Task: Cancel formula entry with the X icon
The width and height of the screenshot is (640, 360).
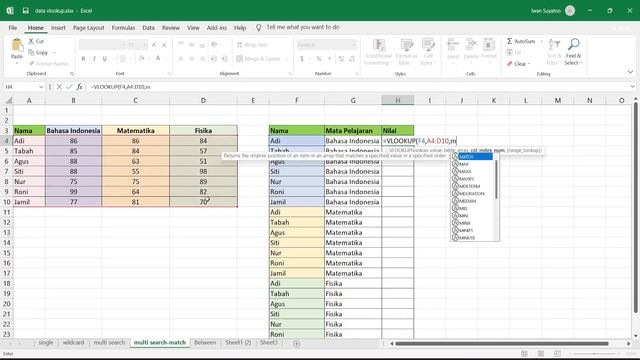Action: [59, 87]
